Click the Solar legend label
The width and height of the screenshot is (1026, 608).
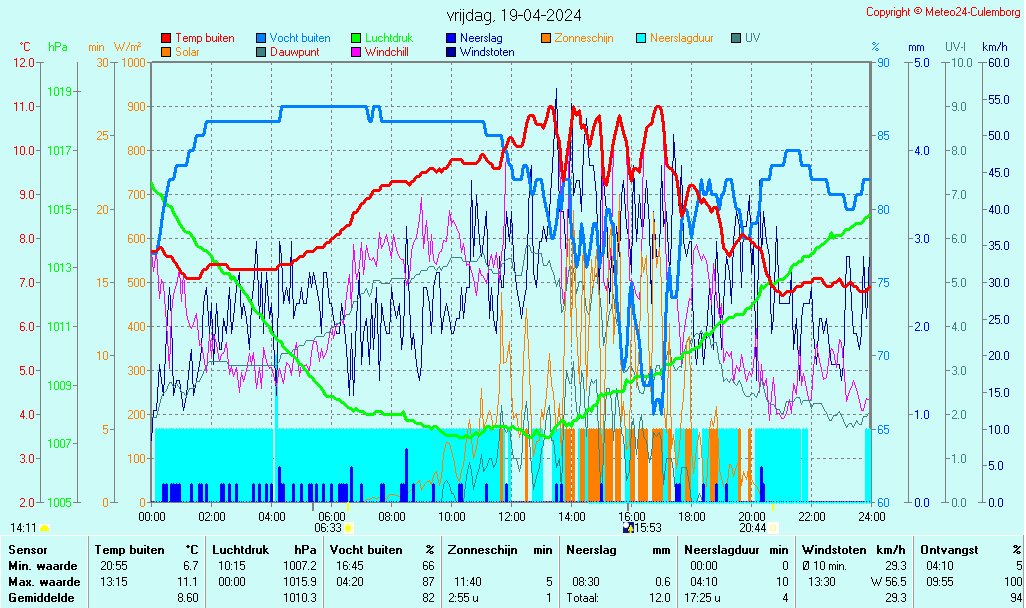point(187,52)
